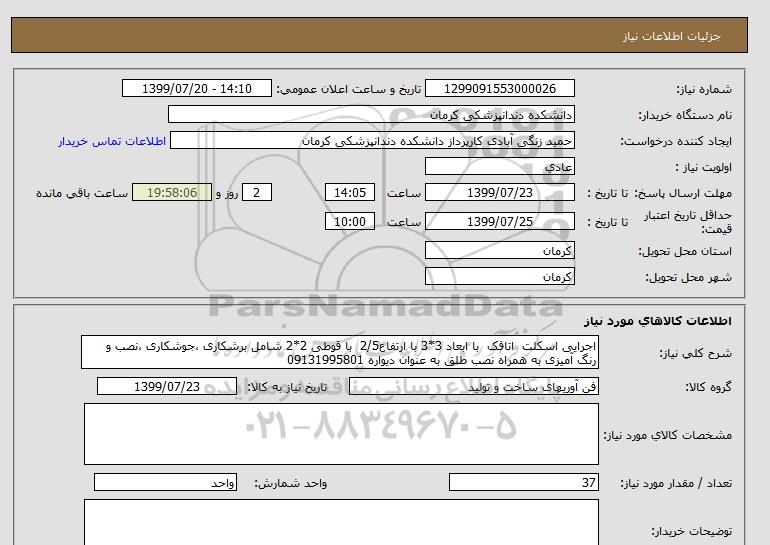The image size is (770, 545).
Task: Open the اطلاعات تماس خریدار link
Action: pyautogui.click(x=112, y=141)
